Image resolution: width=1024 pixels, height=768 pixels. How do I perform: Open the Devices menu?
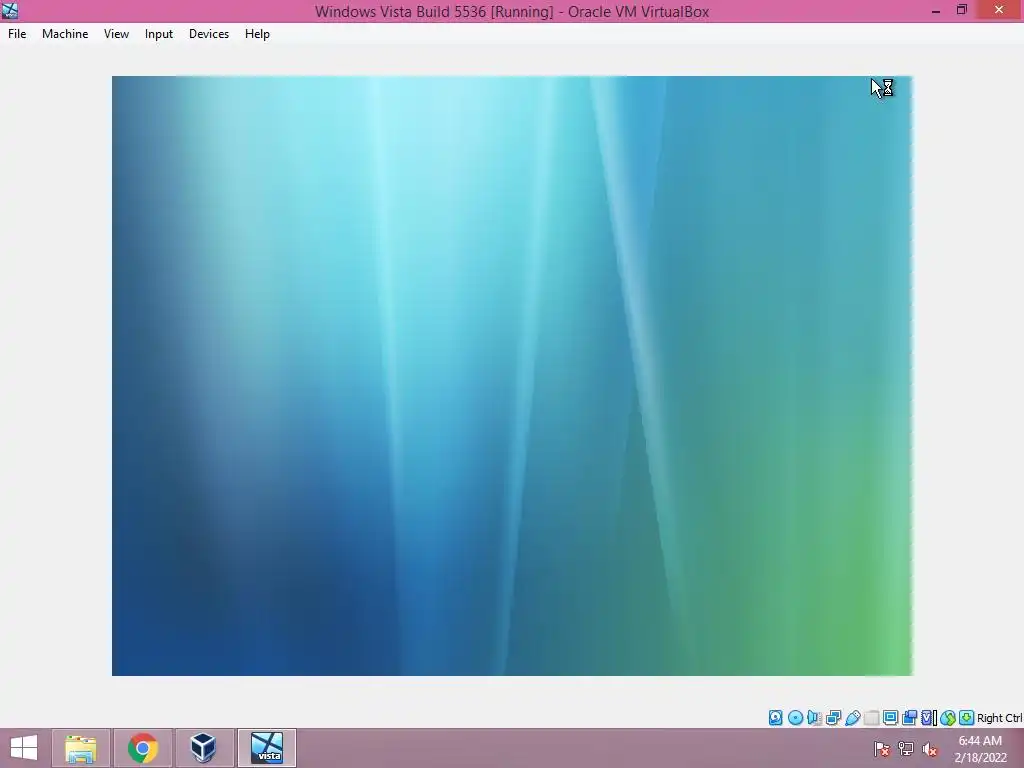tap(209, 34)
